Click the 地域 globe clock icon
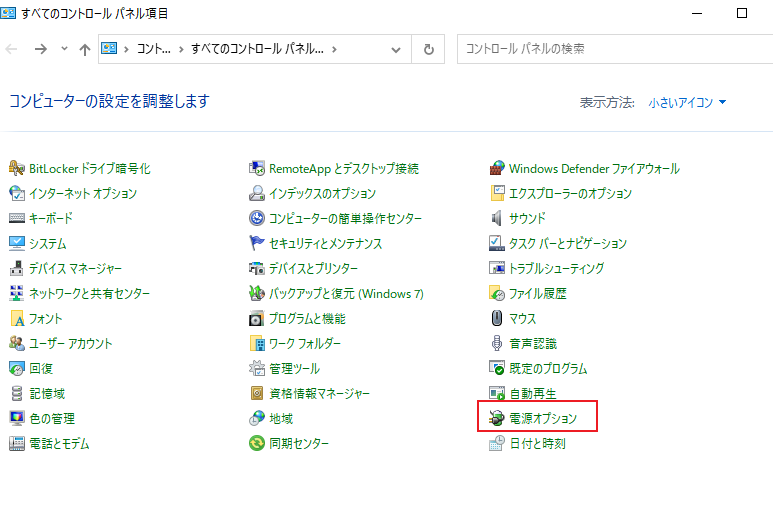 point(257,418)
